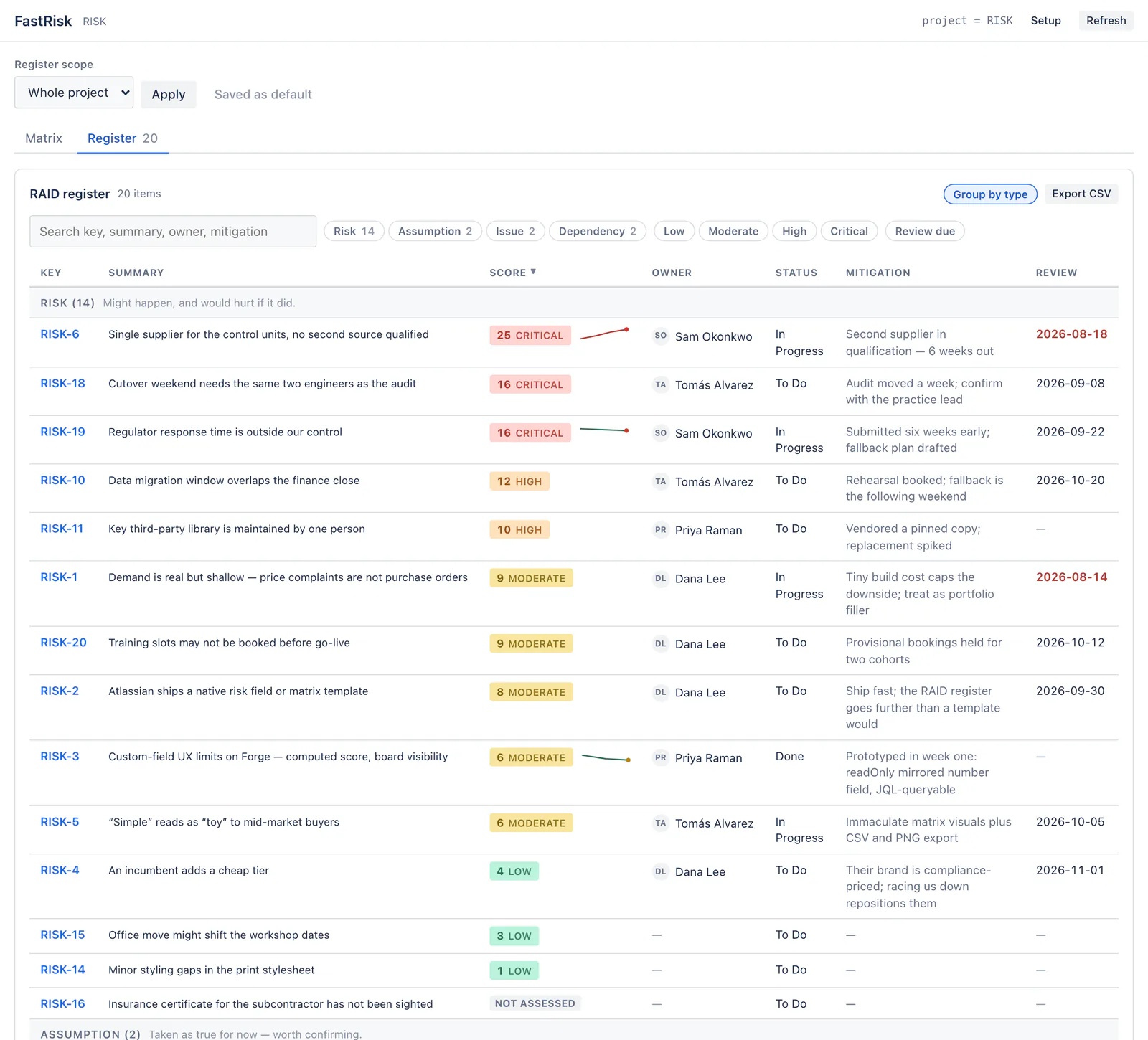Open the RISK-19 link
The image size is (1148, 1040).
pyautogui.click(x=63, y=432)
